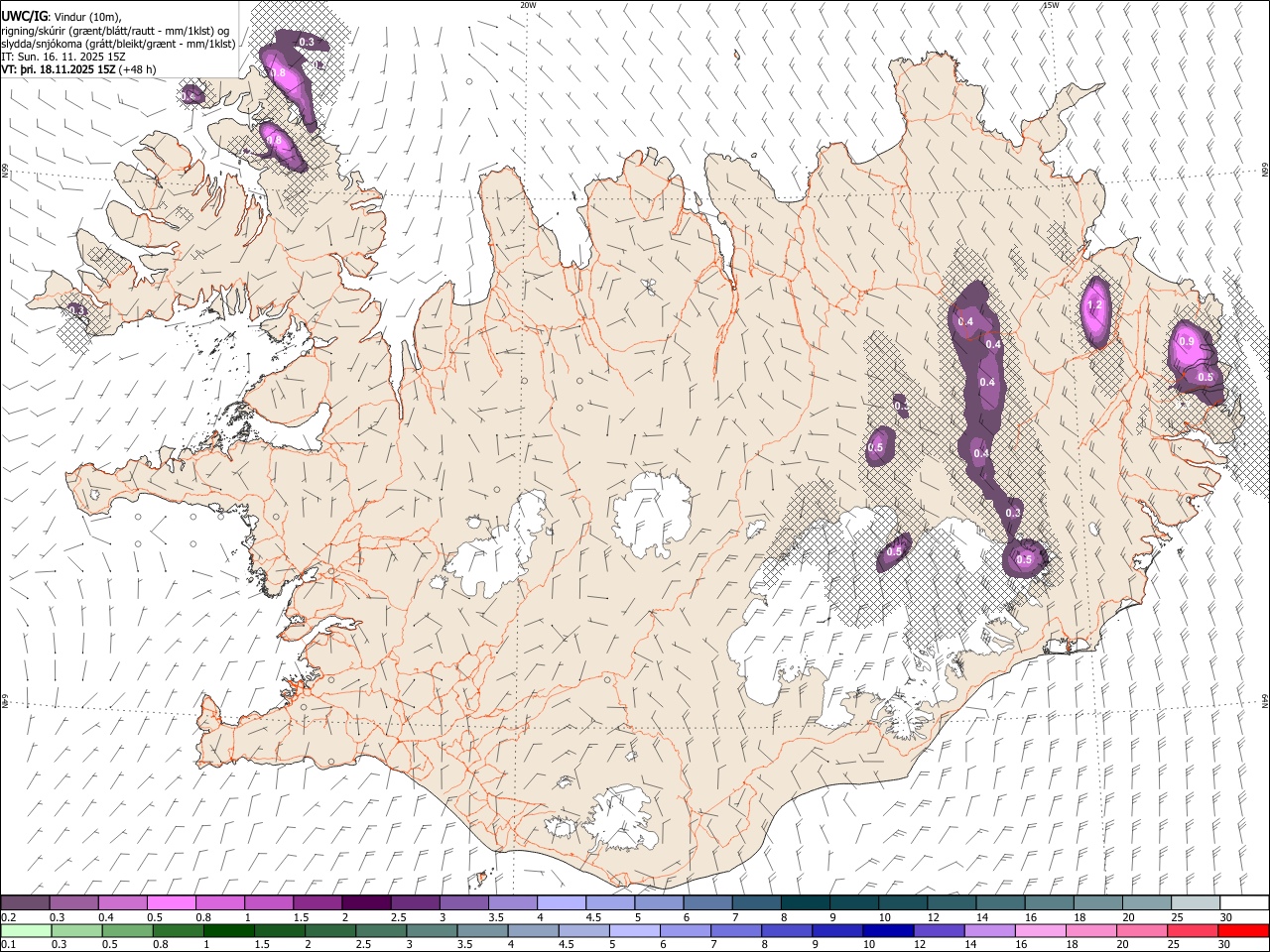Select the medium green 0.5–0.8 rain swatch
Image resolution: width=1270 pixels, height=952 pixels.
coord(128,930)
